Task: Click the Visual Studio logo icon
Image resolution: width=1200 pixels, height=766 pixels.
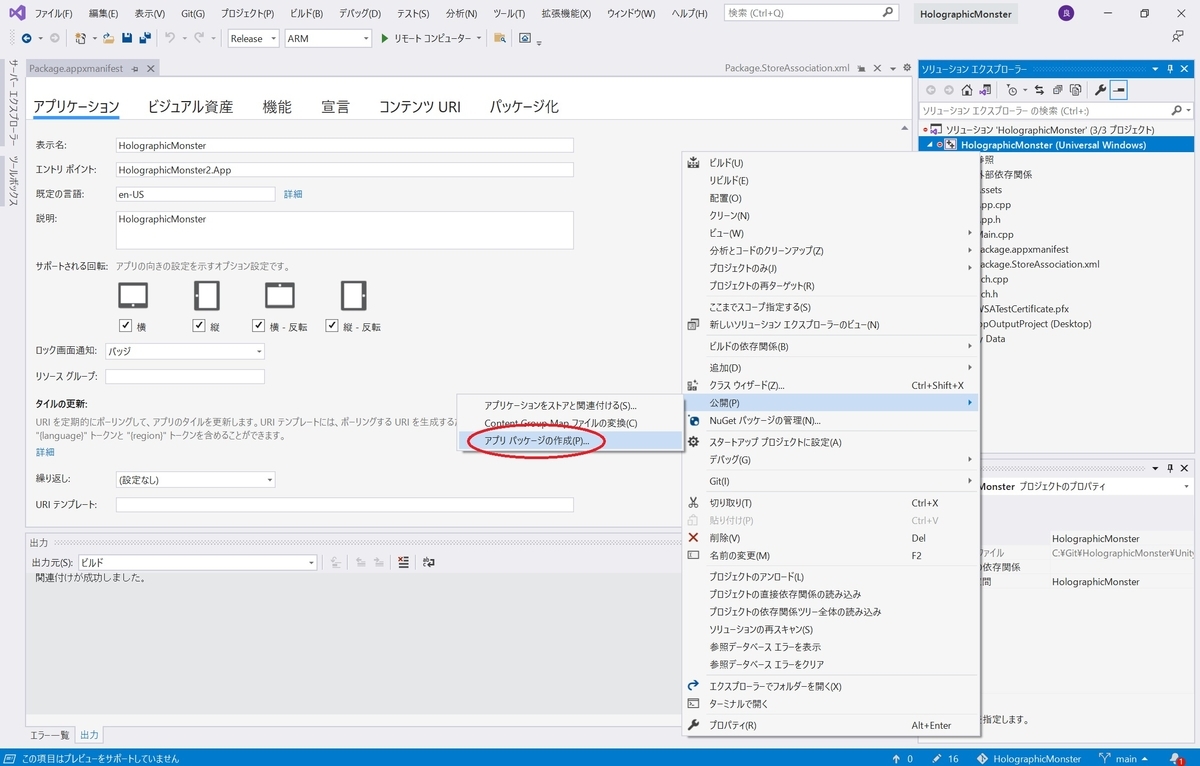Action: point(15,14)
